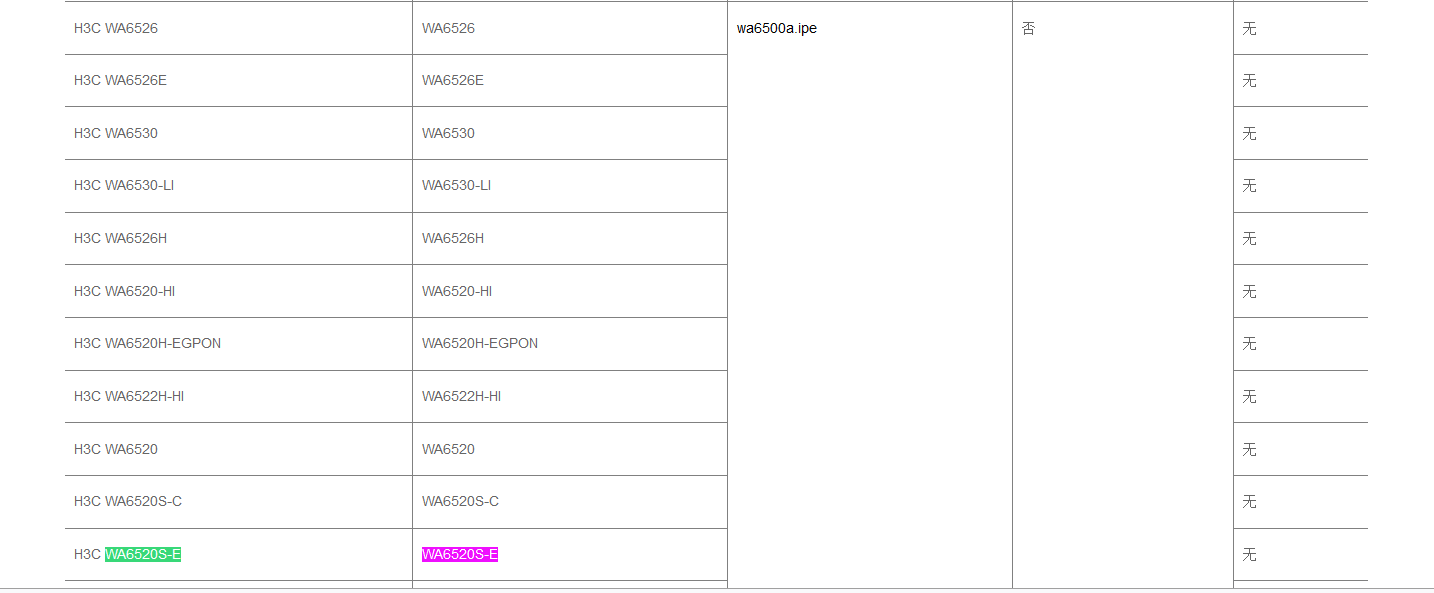This screenshot has width=1434, height=593.
Task: Select "WA6530" text in the second column
Action: coord(448,133)
